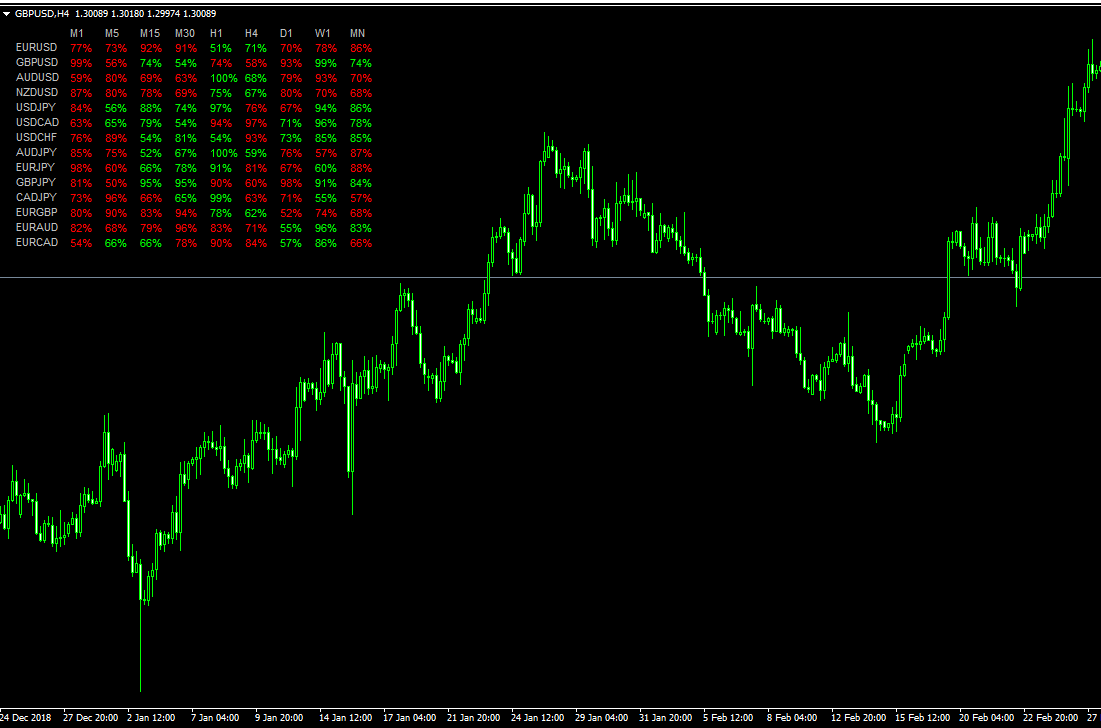Click the H4 timeframe column header
The height and width of the screenshot is (728, 1101).
pyautogui.click(x=251, y=33)
